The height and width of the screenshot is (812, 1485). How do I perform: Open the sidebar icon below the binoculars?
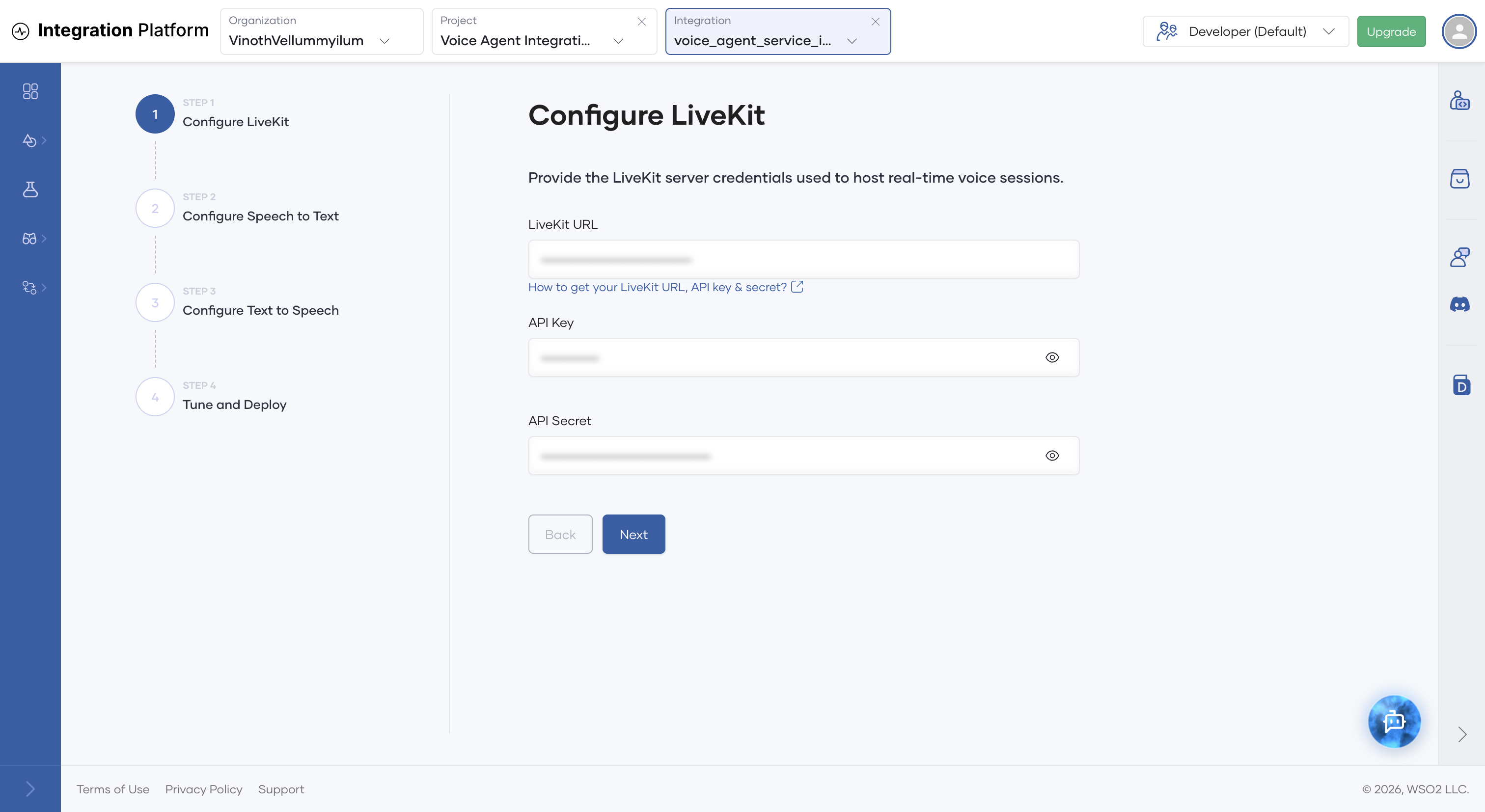29,287
